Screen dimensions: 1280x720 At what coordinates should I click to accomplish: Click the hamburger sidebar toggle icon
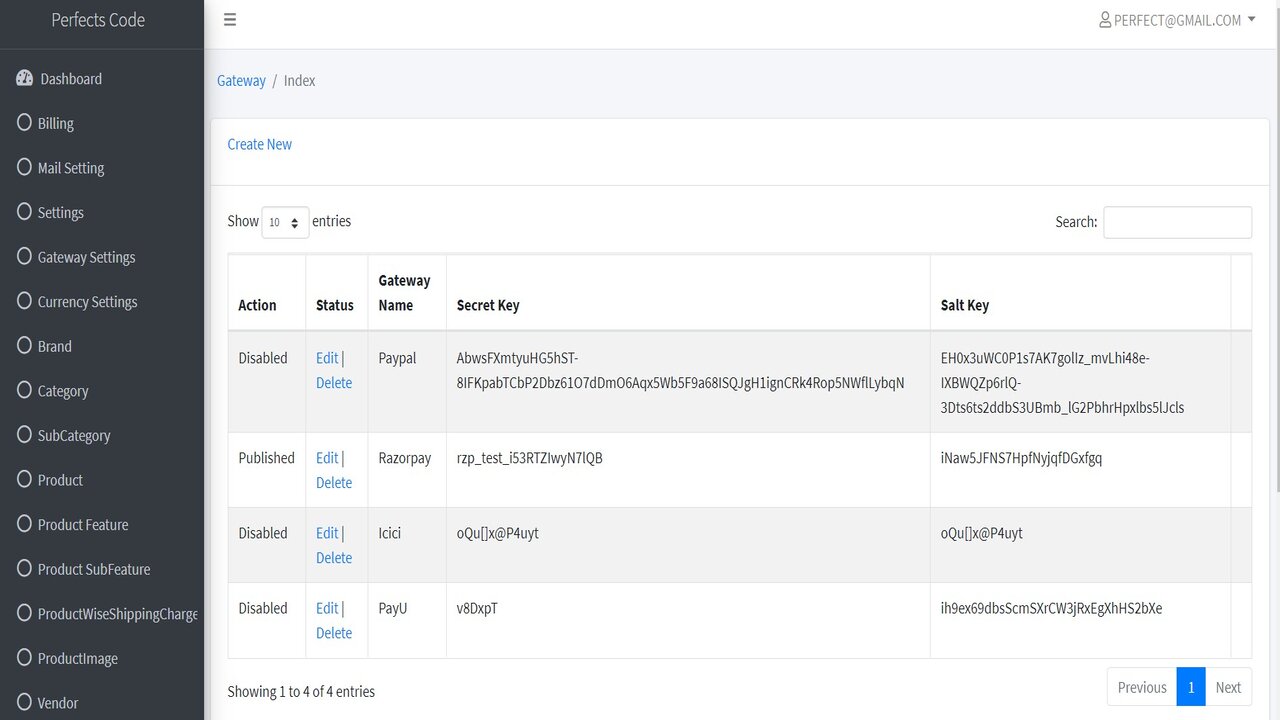230,20
